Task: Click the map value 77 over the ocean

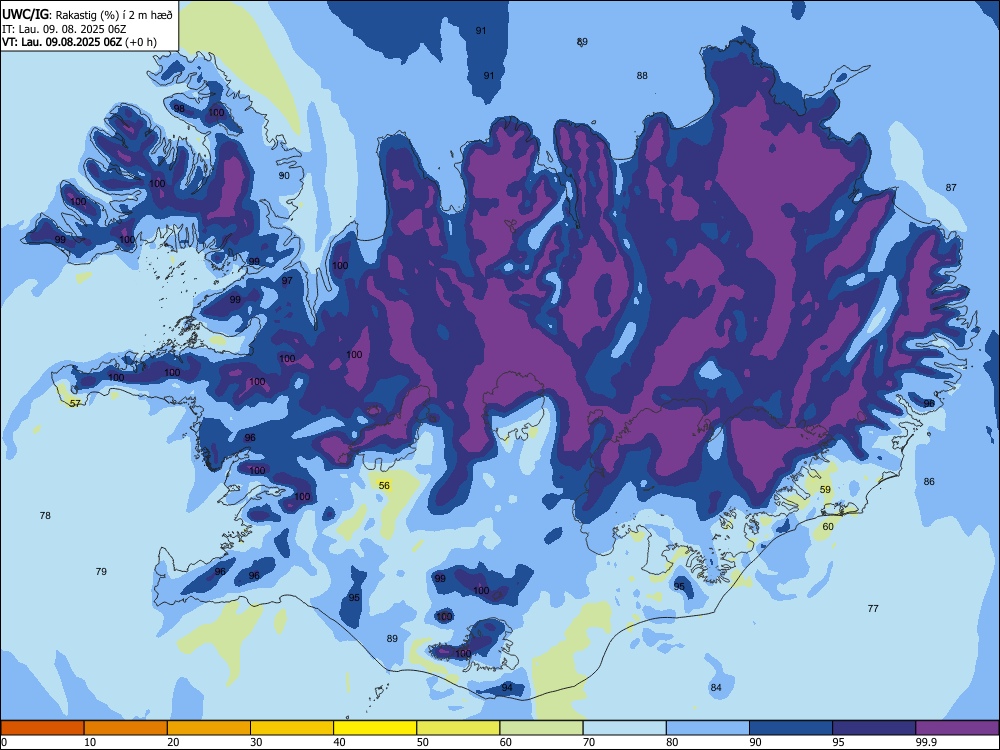Action: click(x=873, y=608)
